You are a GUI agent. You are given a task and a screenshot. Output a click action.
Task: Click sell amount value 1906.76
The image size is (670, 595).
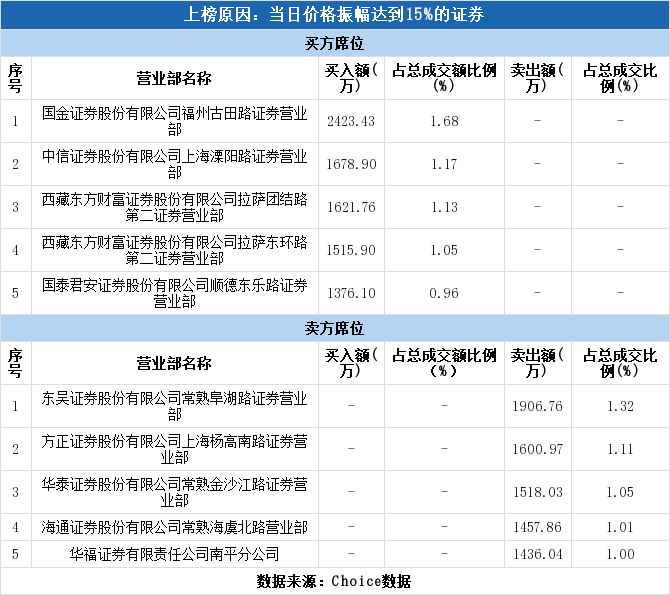tap(538, 406)
